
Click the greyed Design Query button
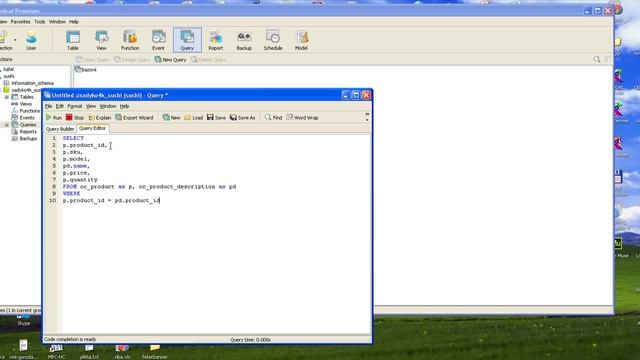click(x=132, y=60)
